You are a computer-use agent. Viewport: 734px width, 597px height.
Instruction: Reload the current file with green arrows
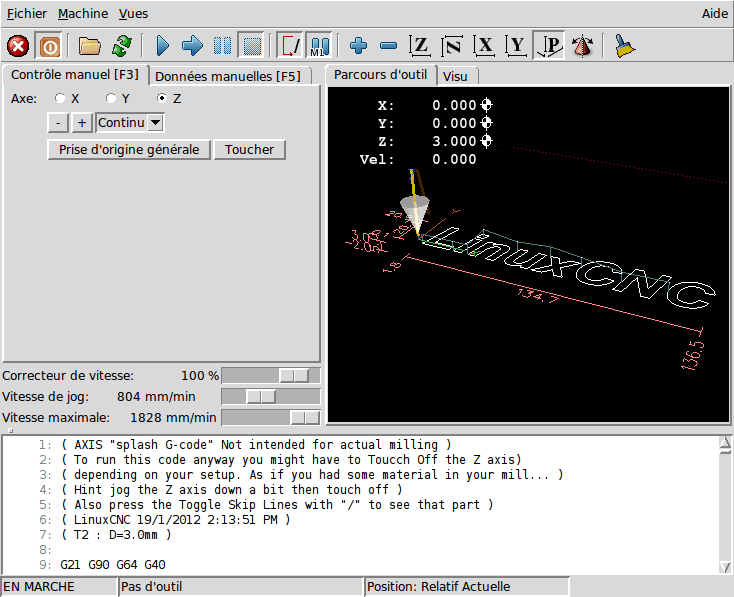122,46
